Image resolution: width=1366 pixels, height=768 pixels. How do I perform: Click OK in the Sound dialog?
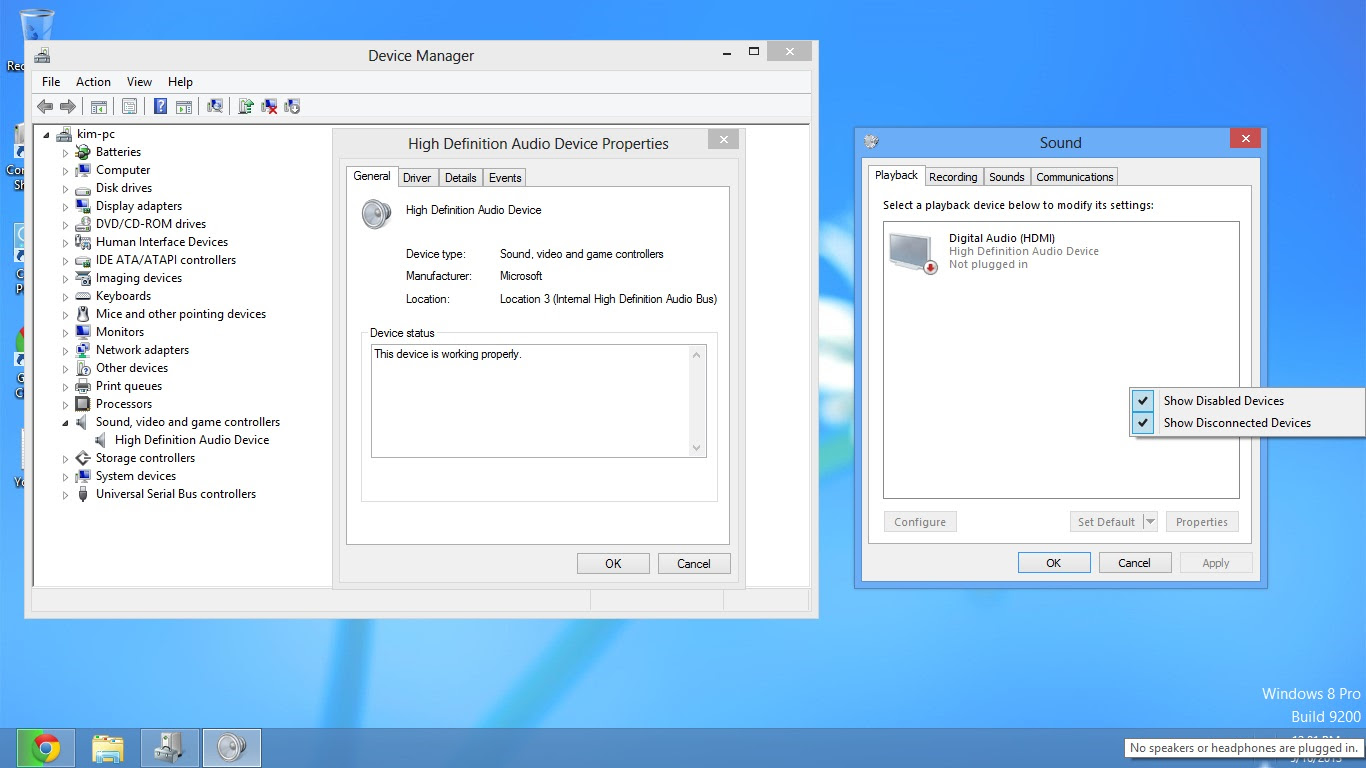tap(1054, 563)
